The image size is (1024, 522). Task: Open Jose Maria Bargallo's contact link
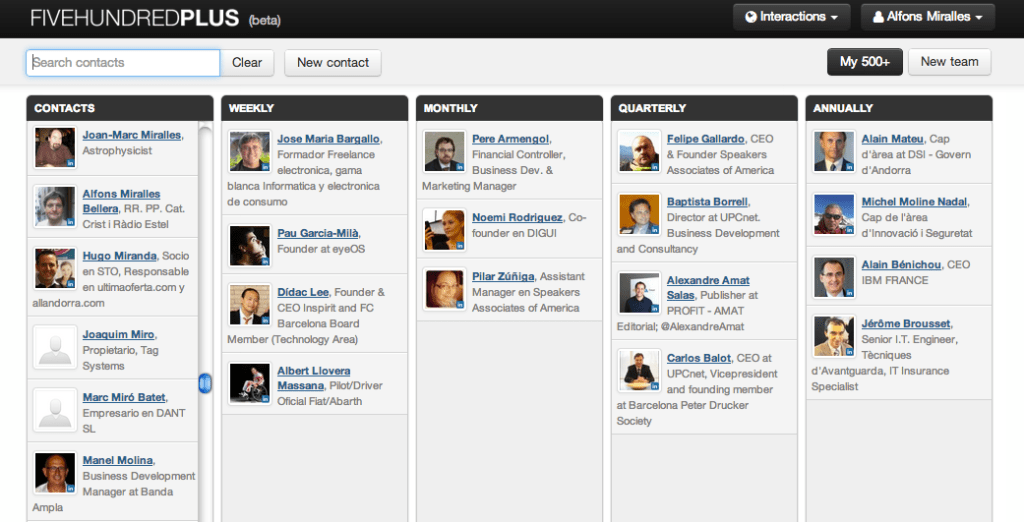pyautogui.click(x=328, y=139)
